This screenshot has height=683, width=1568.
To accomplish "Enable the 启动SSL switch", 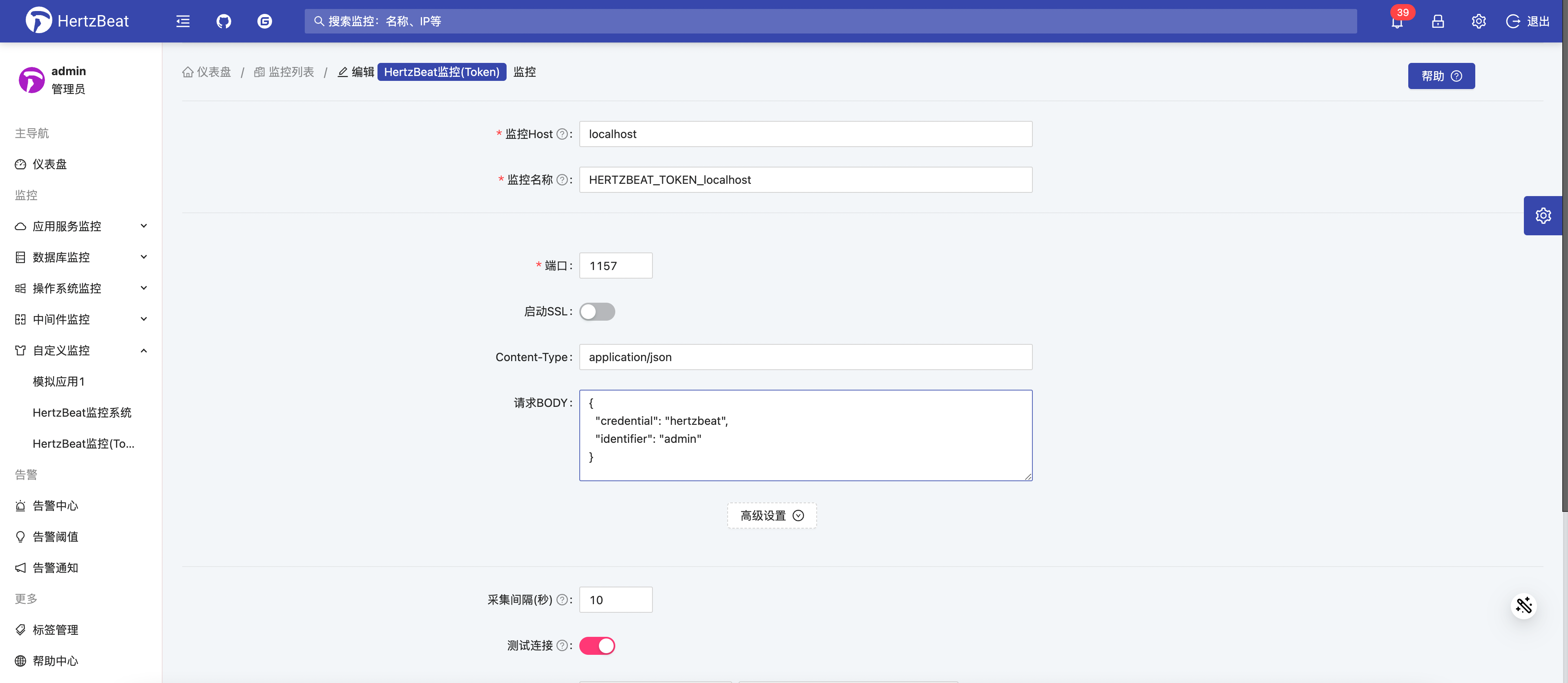I will click(596, 312).
